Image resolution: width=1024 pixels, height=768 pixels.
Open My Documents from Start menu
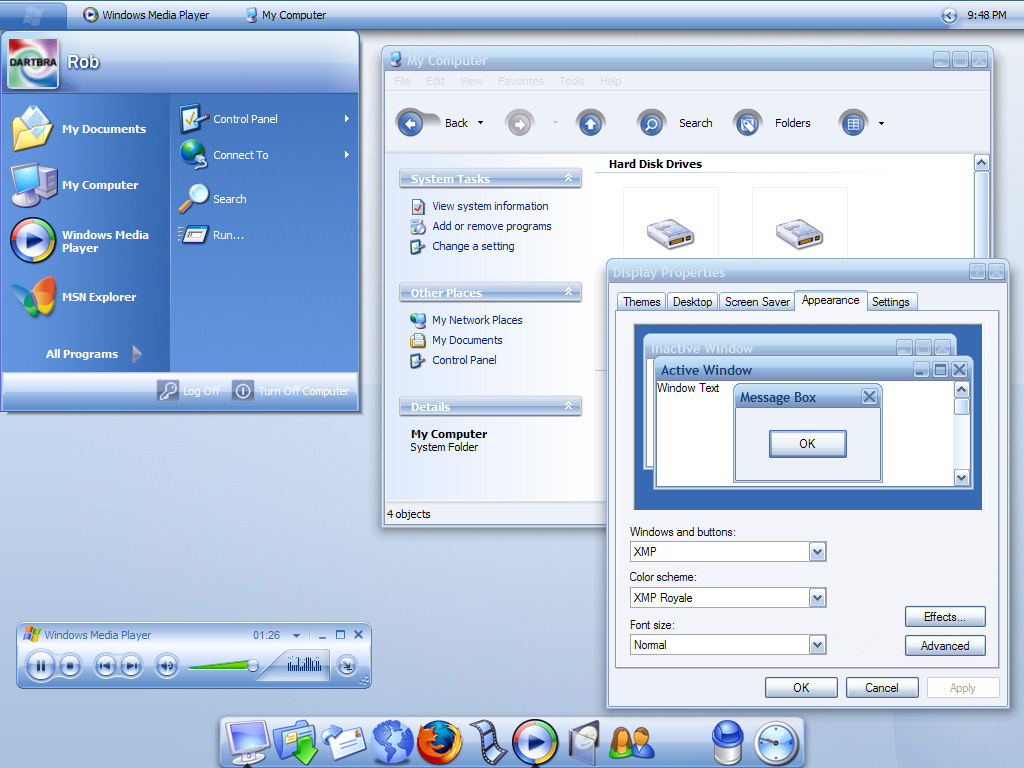tap(79, 129)
